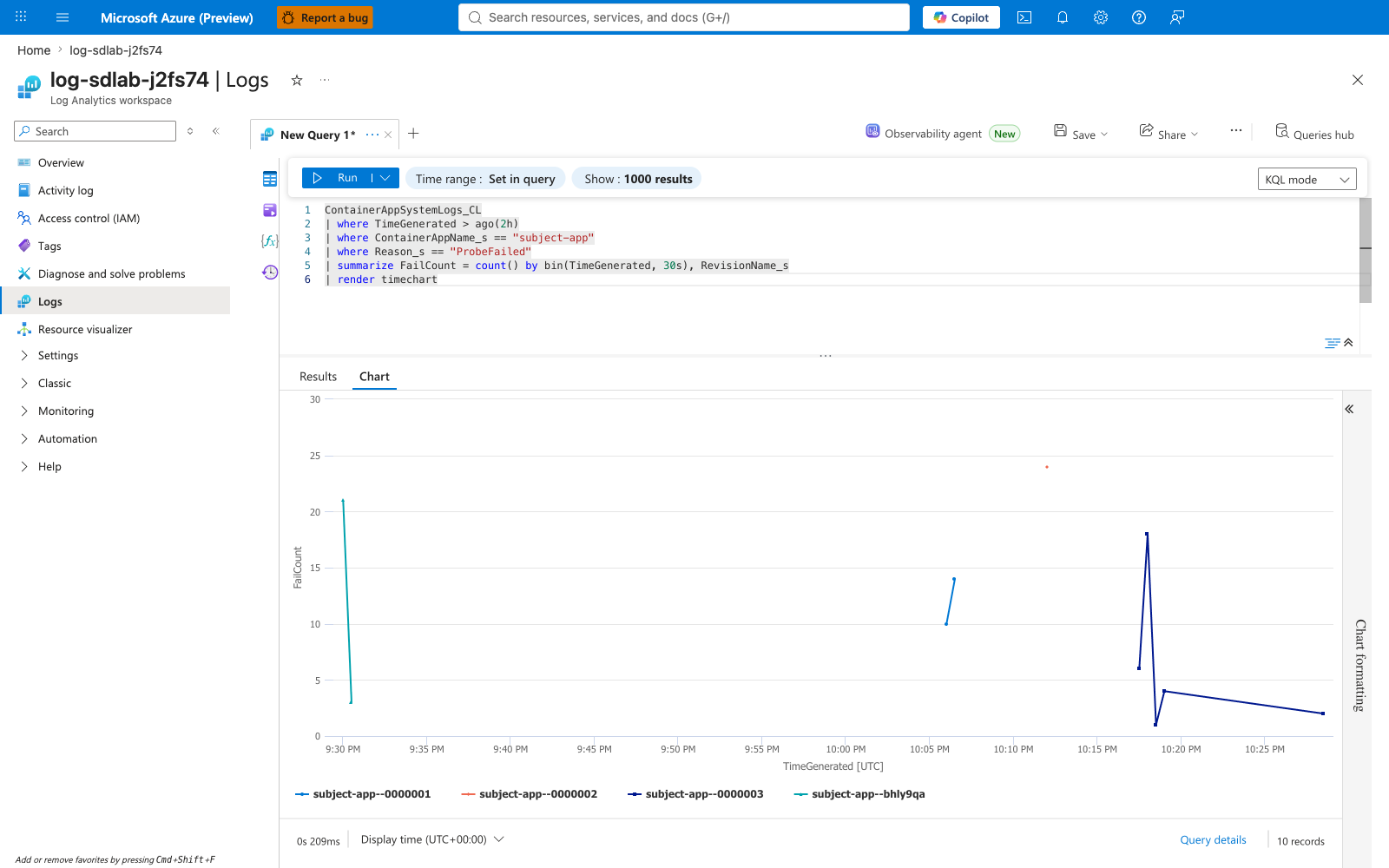
Task: Run the KQL query
Action: [x=337, y=178]
